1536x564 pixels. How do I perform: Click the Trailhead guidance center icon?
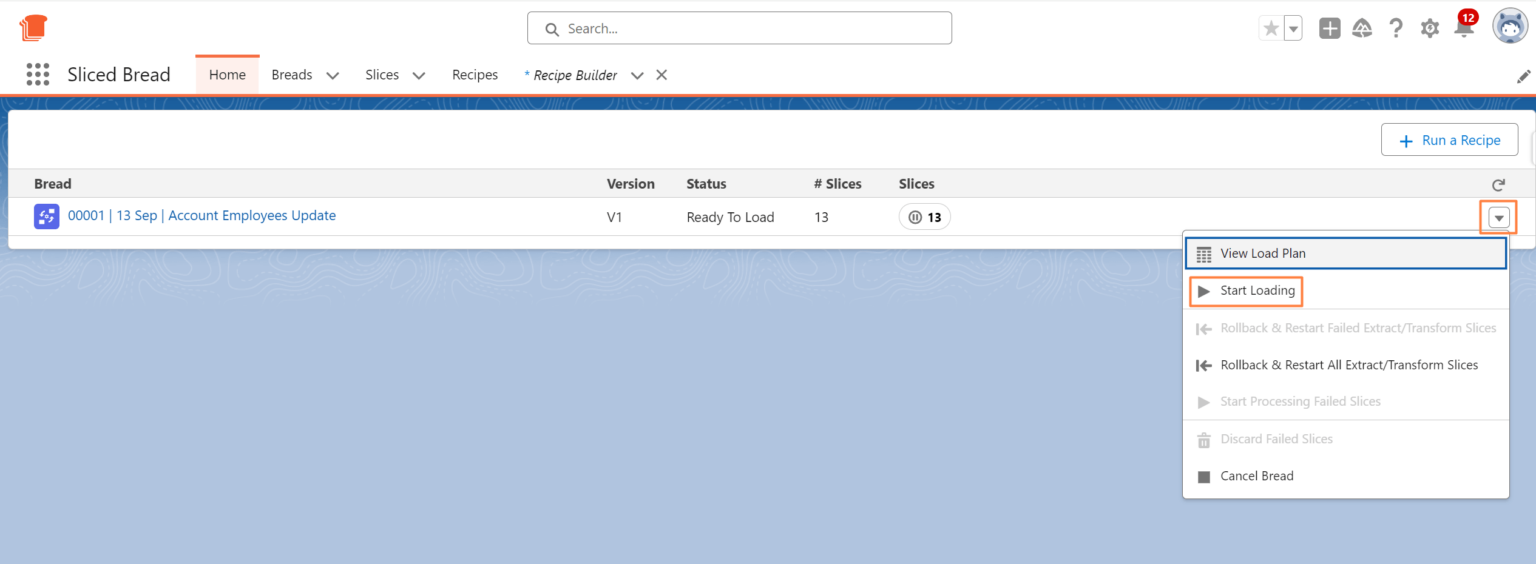[1362, 29]
